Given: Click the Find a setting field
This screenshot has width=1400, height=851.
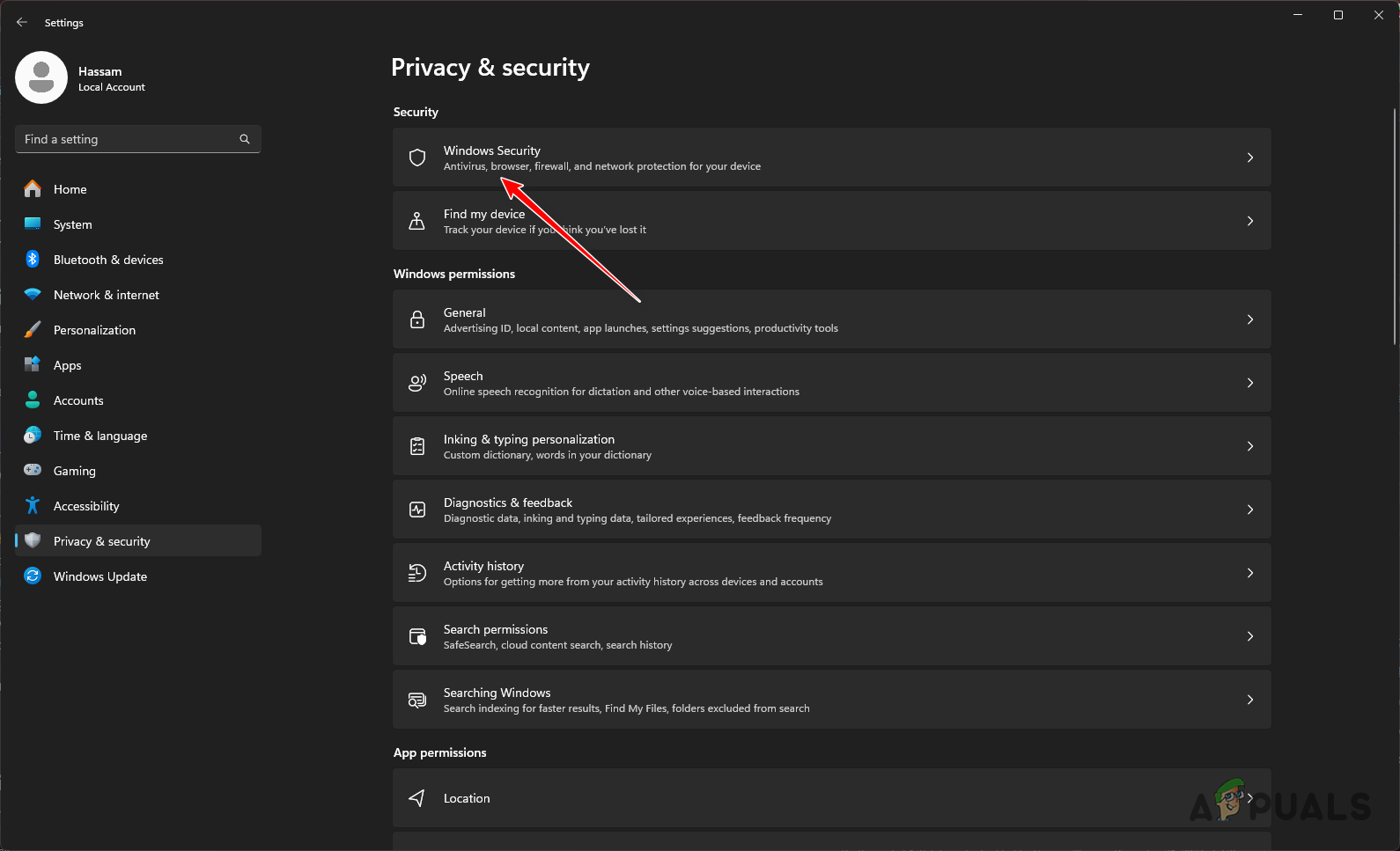Looking at the screenshot, I should pyautogui.click(x=138, y=139).
